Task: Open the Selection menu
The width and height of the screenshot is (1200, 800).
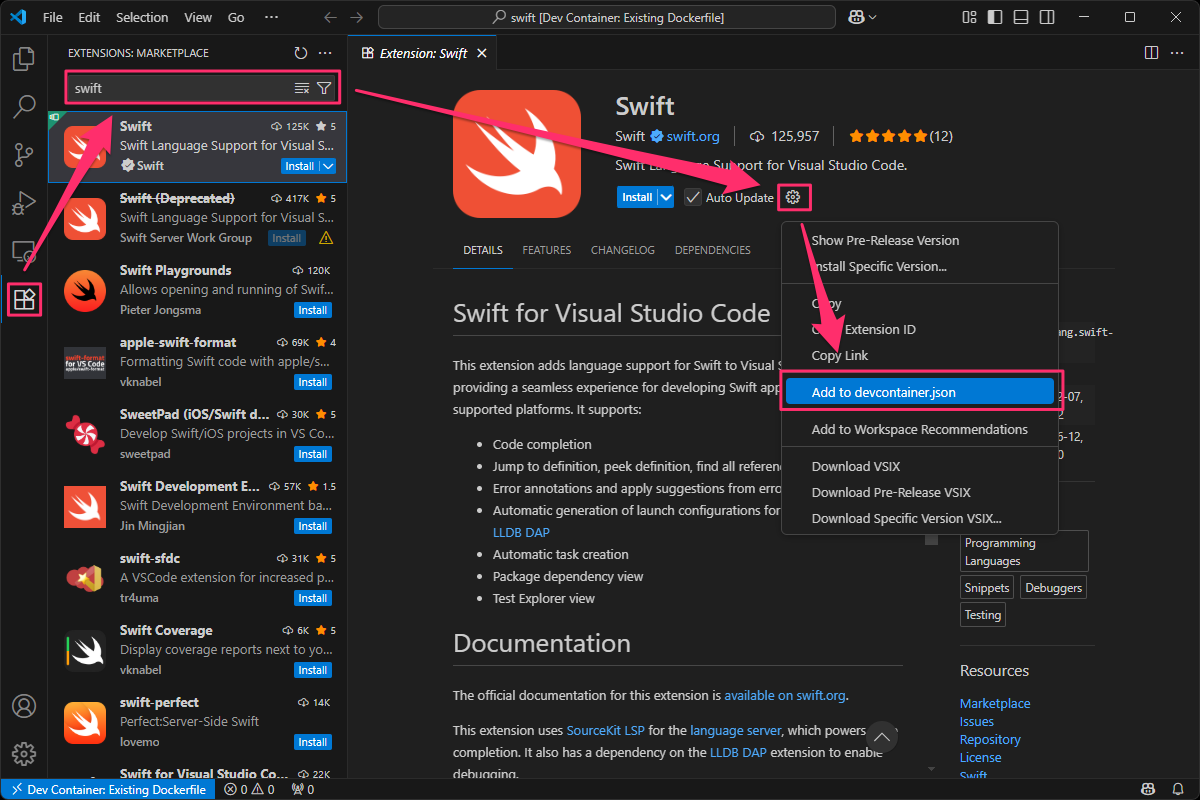Action: pyautogui.click(x=142, y=17)
